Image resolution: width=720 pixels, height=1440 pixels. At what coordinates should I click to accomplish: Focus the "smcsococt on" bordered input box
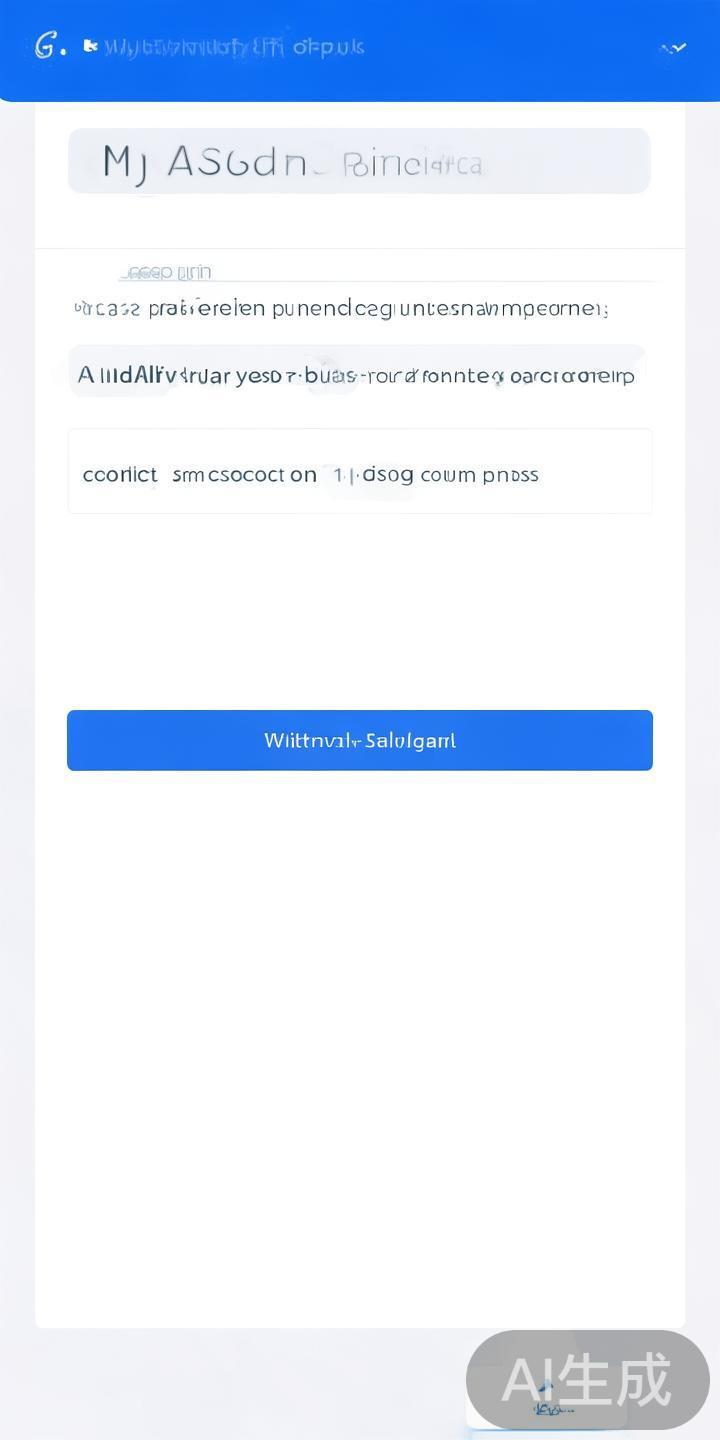(x=244, y=474)
